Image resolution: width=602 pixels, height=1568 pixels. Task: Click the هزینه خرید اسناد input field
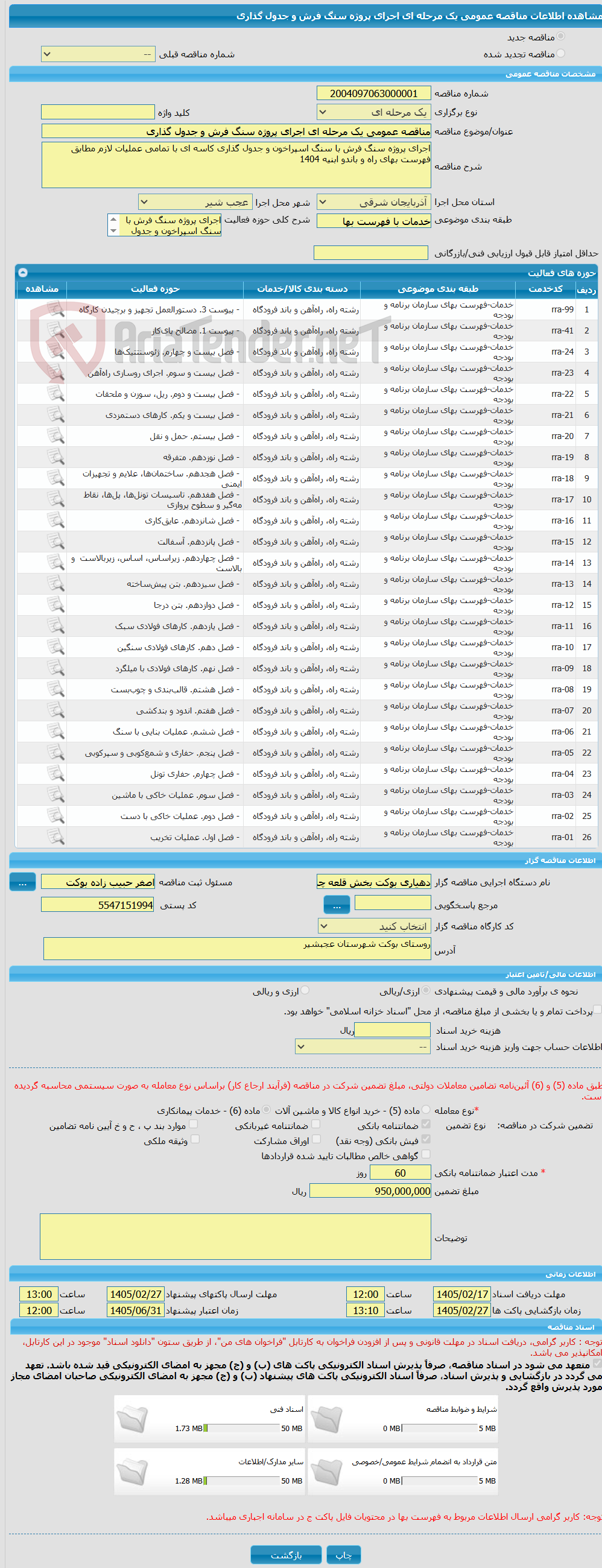[393, 1029]
